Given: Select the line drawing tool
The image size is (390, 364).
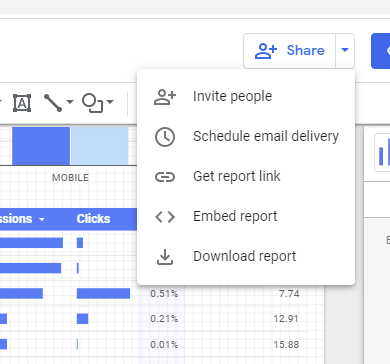Looking at the screenshot, I should [x=53, y=103].
